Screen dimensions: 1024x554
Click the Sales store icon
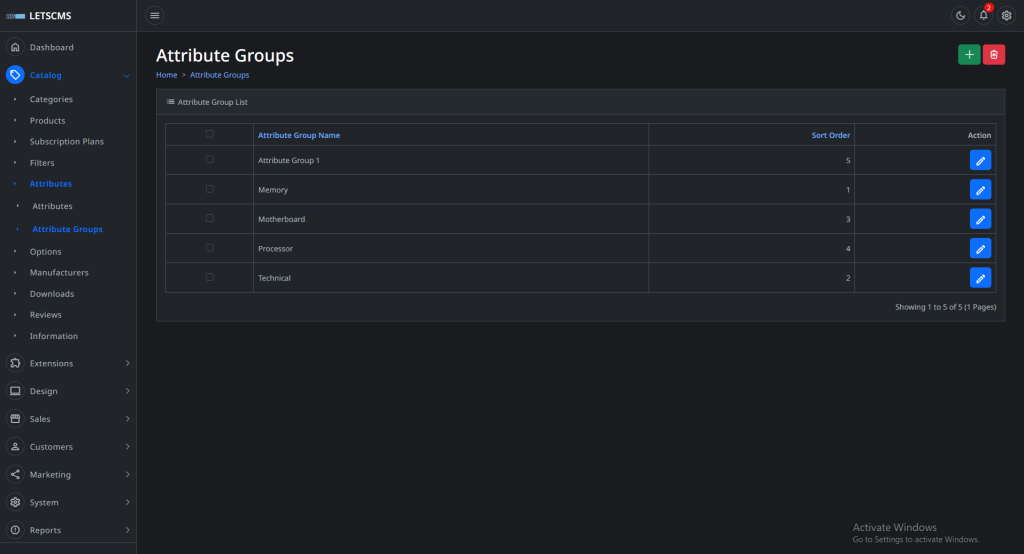[x=15, y=419]
